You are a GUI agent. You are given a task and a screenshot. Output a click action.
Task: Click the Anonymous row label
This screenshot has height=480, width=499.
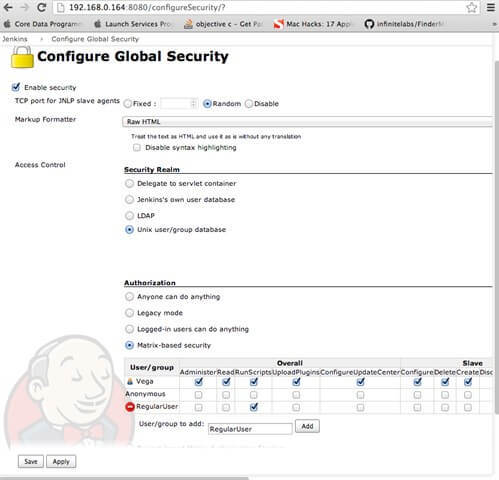(145, 394)
